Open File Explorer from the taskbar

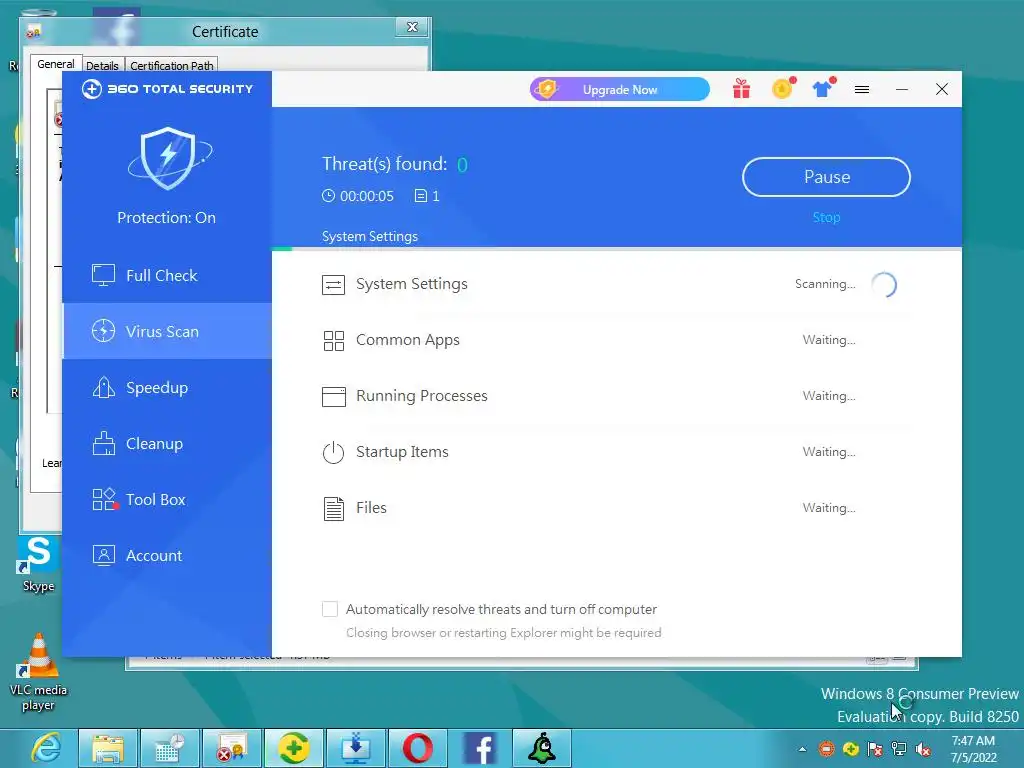pos(108,748)
